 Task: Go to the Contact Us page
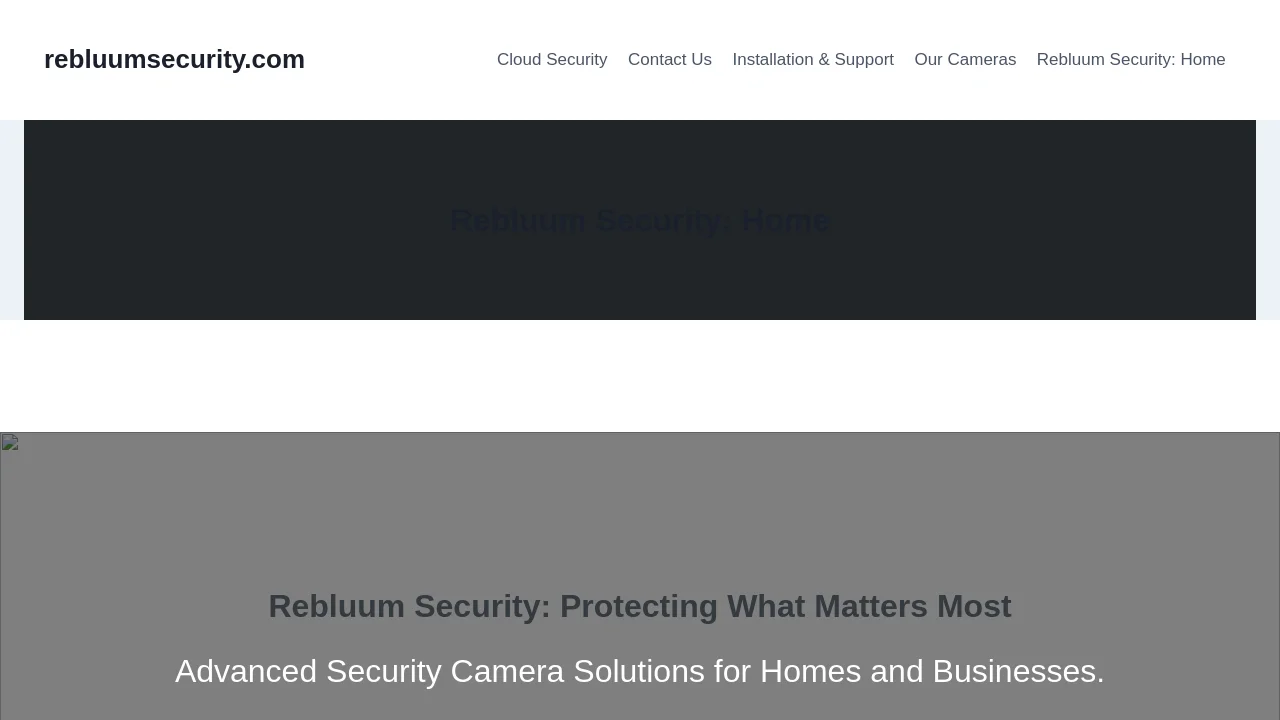click(x=670, y=60)
